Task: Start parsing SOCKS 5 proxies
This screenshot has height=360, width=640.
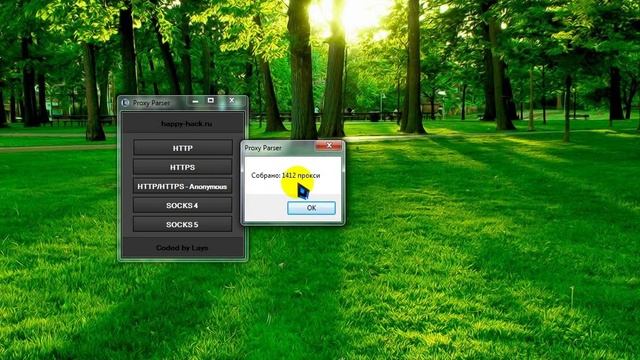Action: tap(182, 224)
